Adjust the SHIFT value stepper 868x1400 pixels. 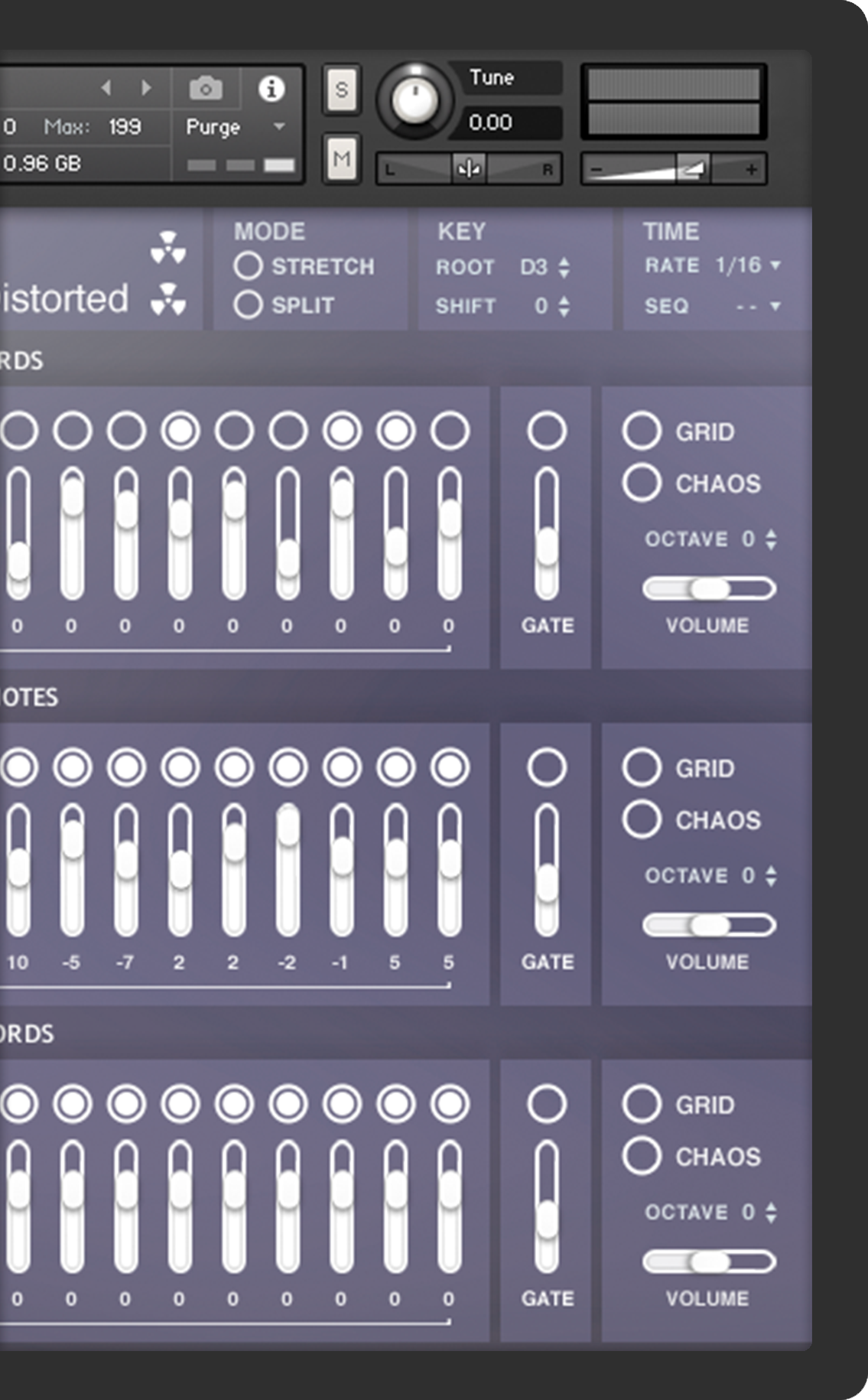click(564, 306)
